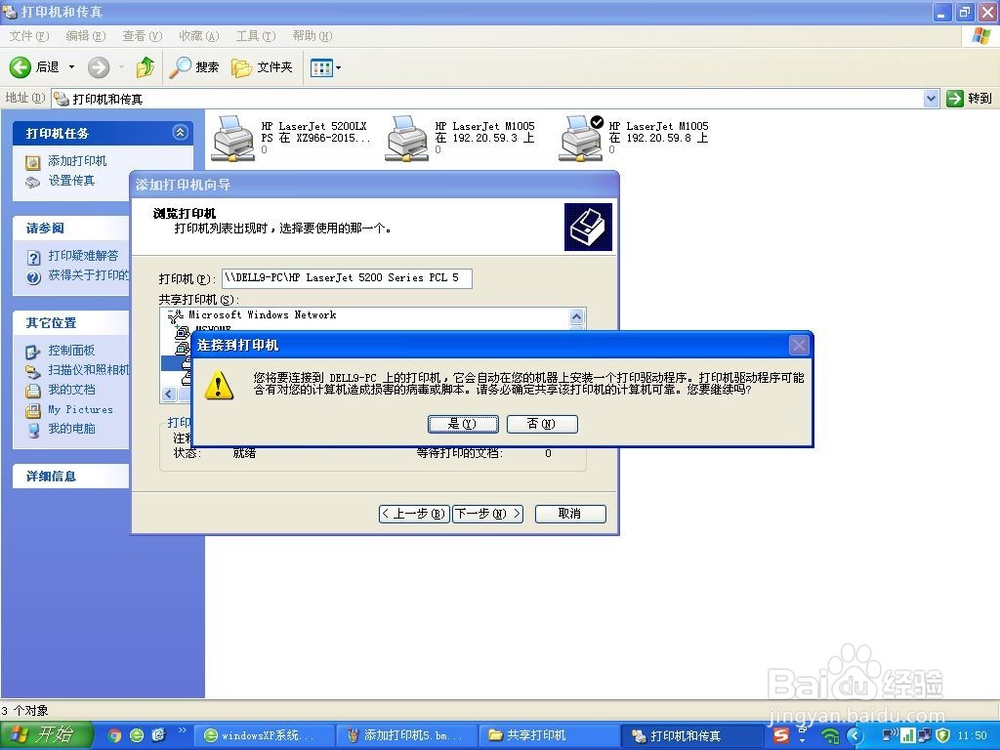
Task: Click the Control Panel (控制面板) icon in sidebar
Action: (33, 351)
